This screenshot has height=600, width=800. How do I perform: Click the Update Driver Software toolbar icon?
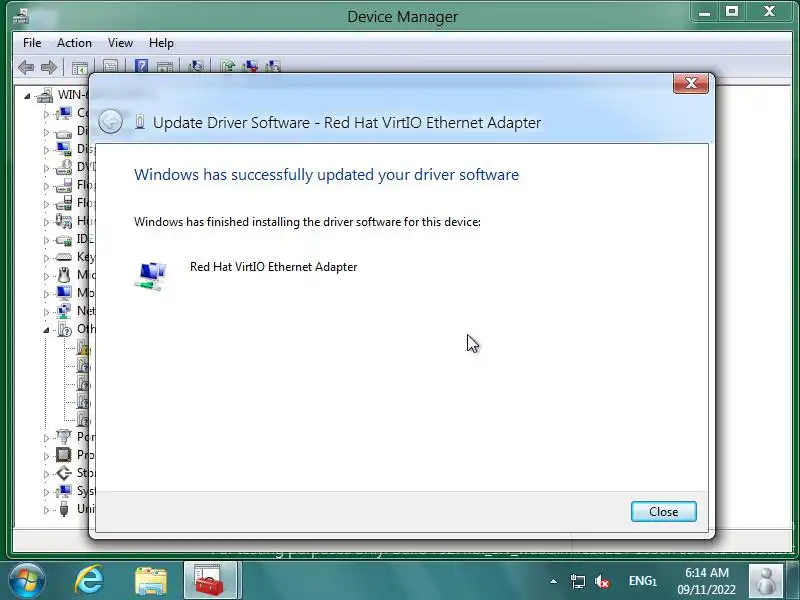(x=228, y=67)
